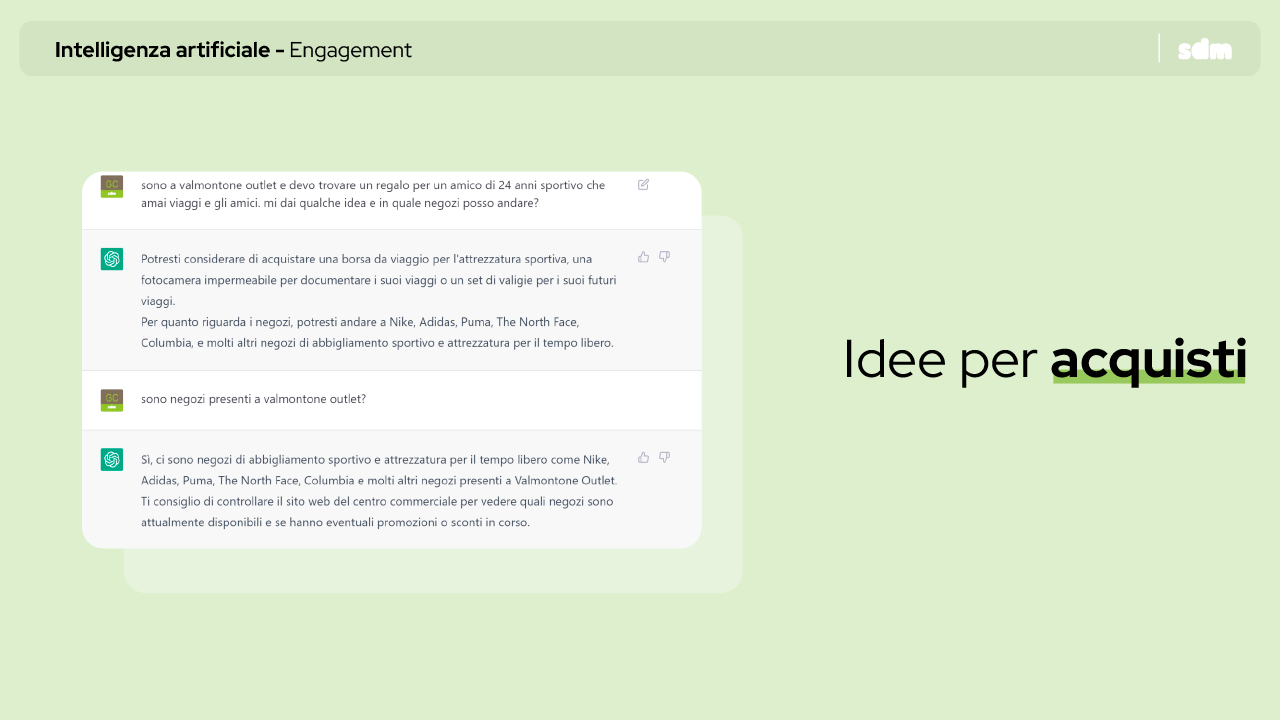
Task: Click the edit icon on the first user message
Action: [x=643, y=184]
